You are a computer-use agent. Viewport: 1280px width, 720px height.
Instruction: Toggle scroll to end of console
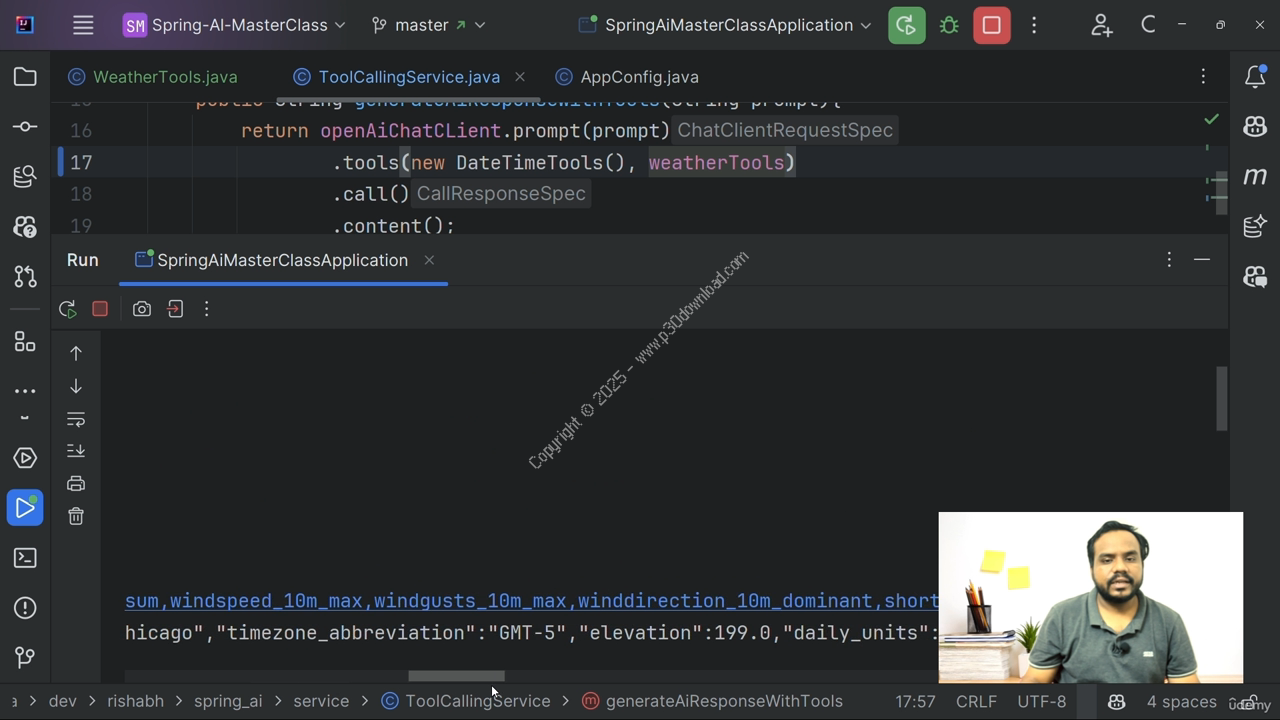(x=76, y=451)
